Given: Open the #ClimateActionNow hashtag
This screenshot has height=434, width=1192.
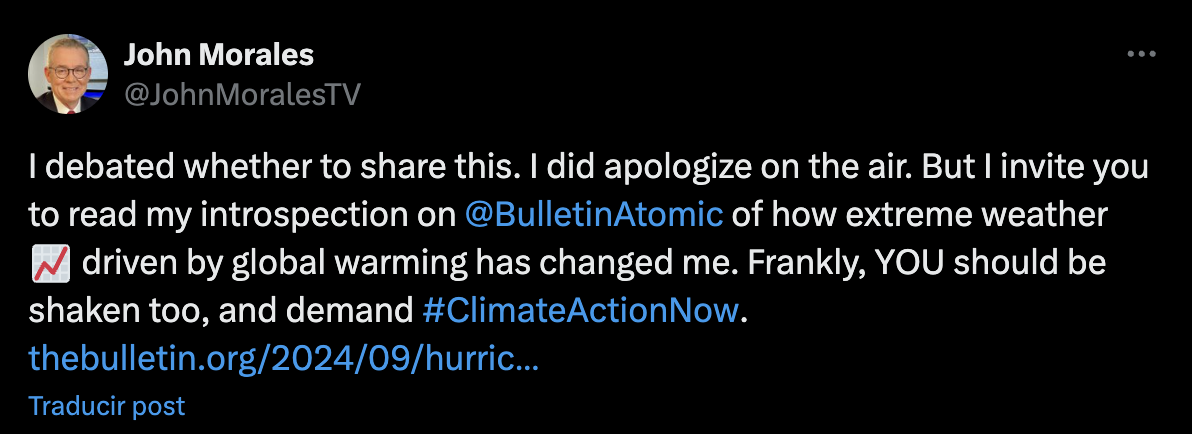Looking at the screenshot, I should (581, 310).
